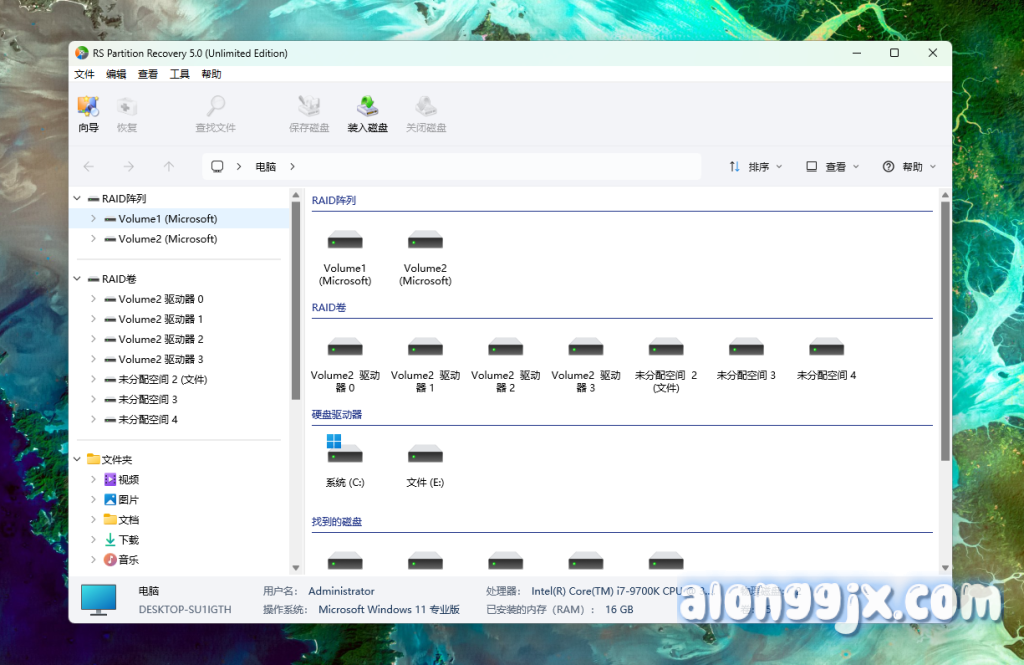
Task: Open the Volume1 (Microsoft) RAID array drive
Action: pos(345,242)
